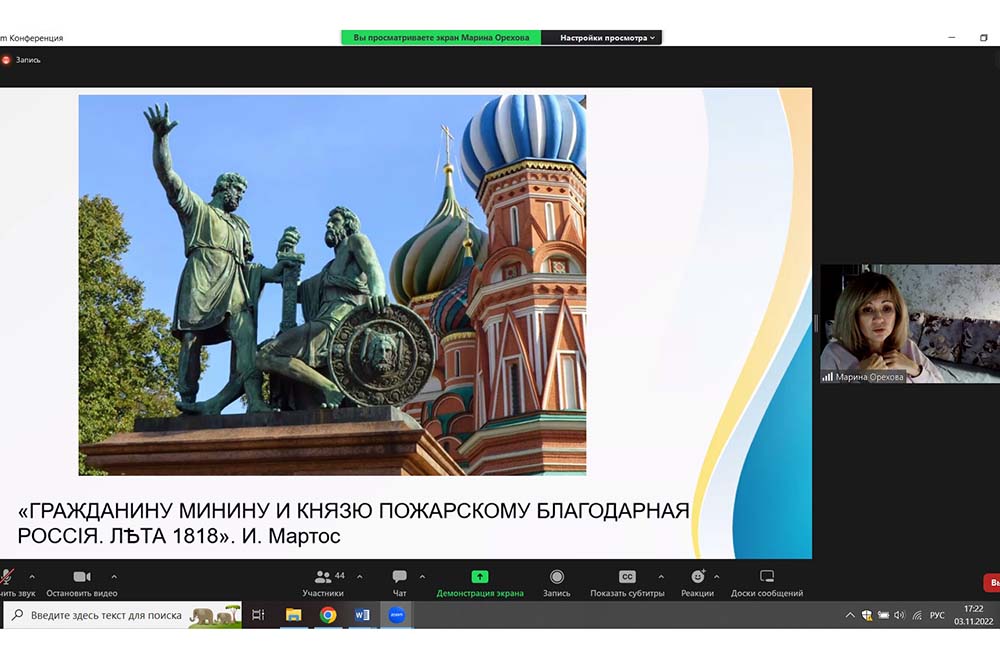Click the РУС language indicator
The width and height of the screenshot is (1000, 666).
937,615
